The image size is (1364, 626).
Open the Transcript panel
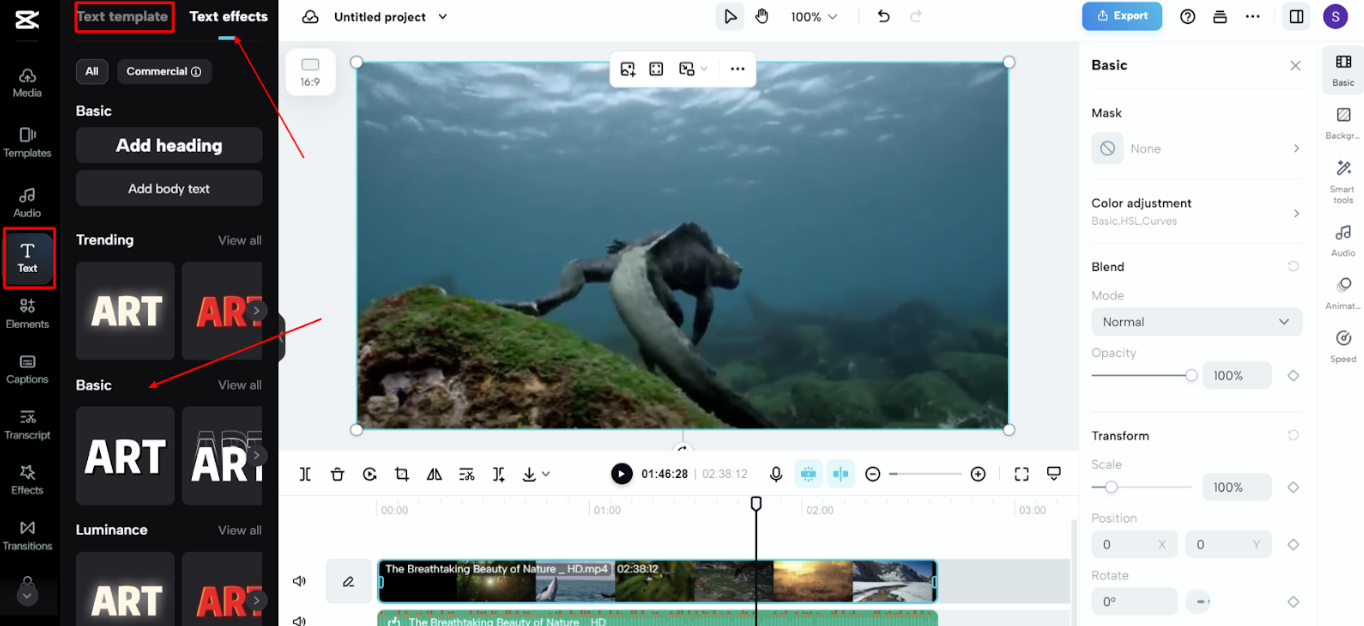[x=27, y=425]
